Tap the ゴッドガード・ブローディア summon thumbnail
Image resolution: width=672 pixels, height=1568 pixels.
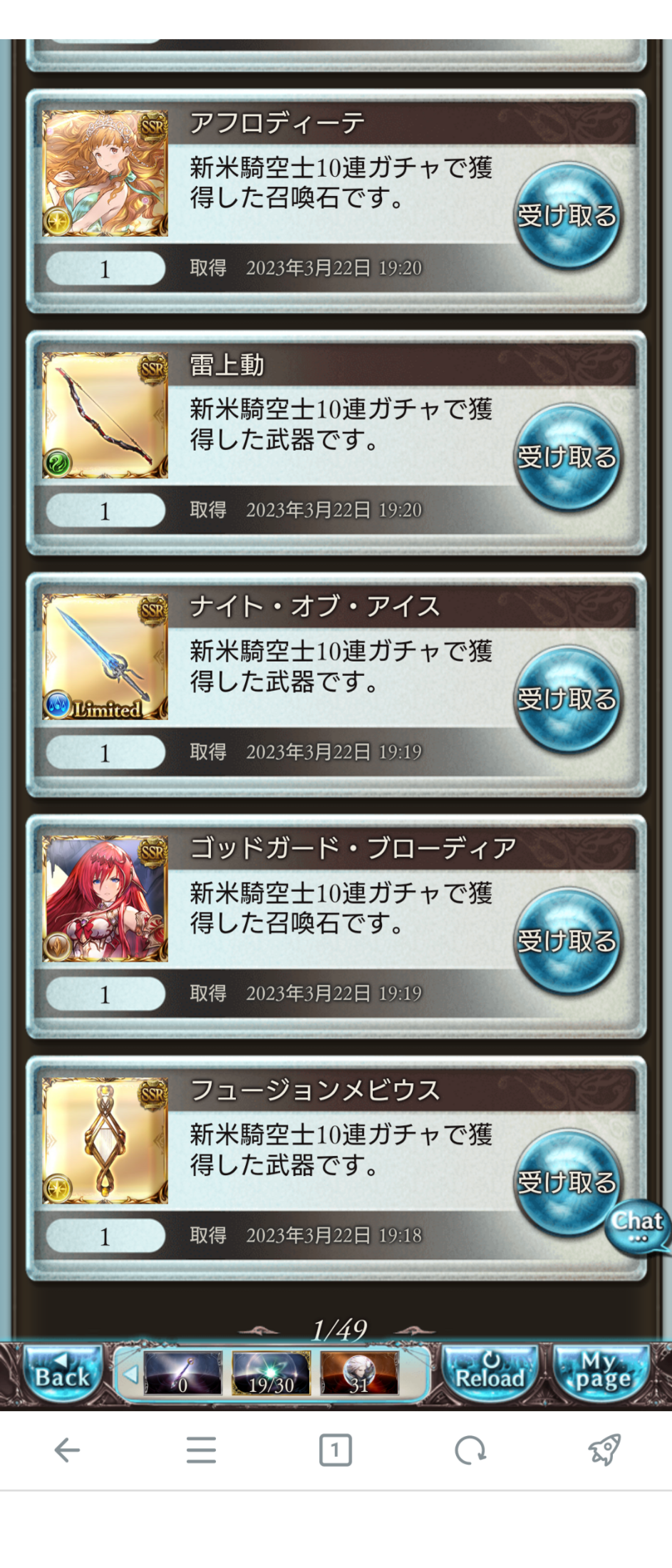(x=105, y=898)
